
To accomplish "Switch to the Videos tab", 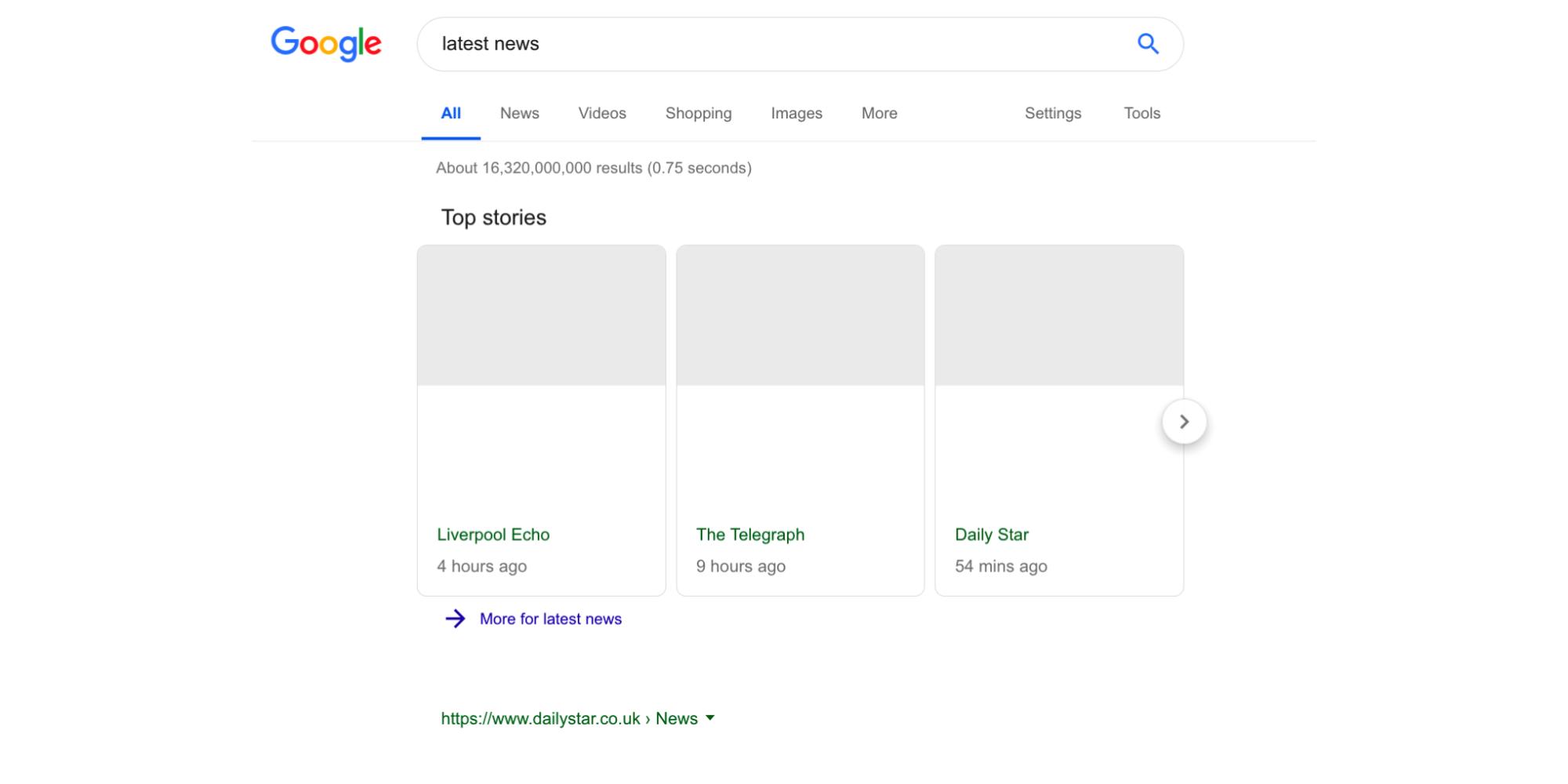I will [602, 113].
